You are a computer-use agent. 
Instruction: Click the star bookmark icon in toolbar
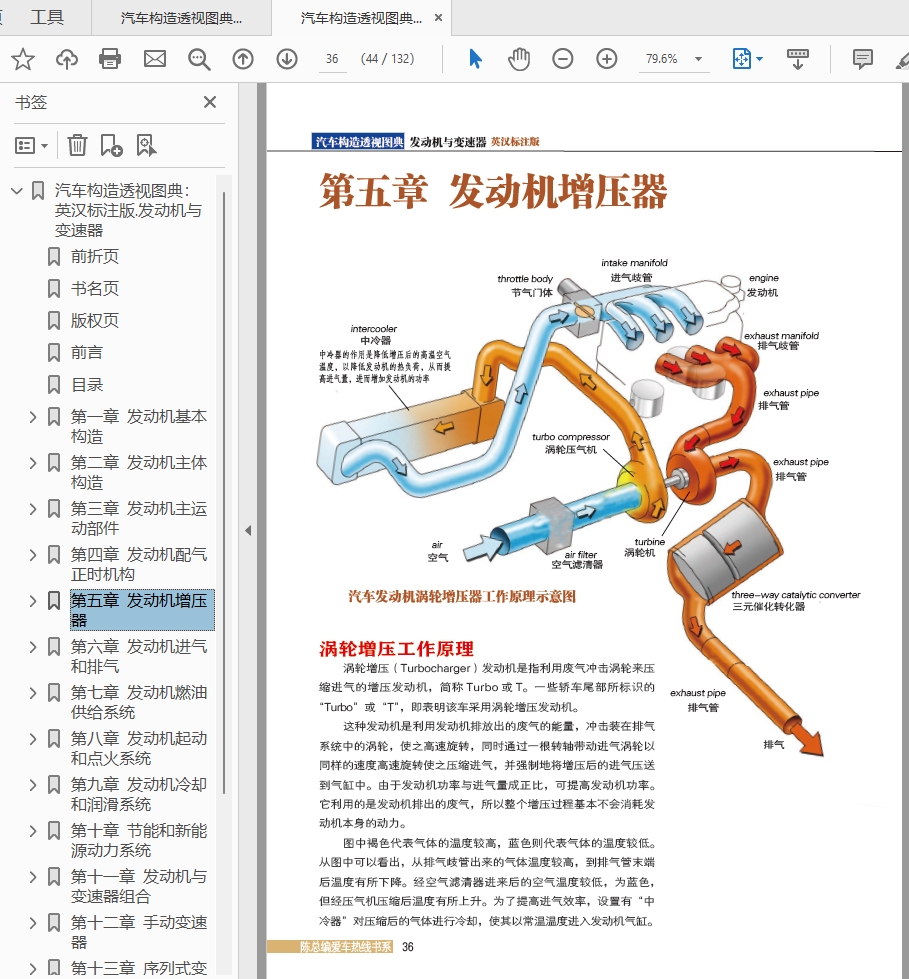point(23,59)
